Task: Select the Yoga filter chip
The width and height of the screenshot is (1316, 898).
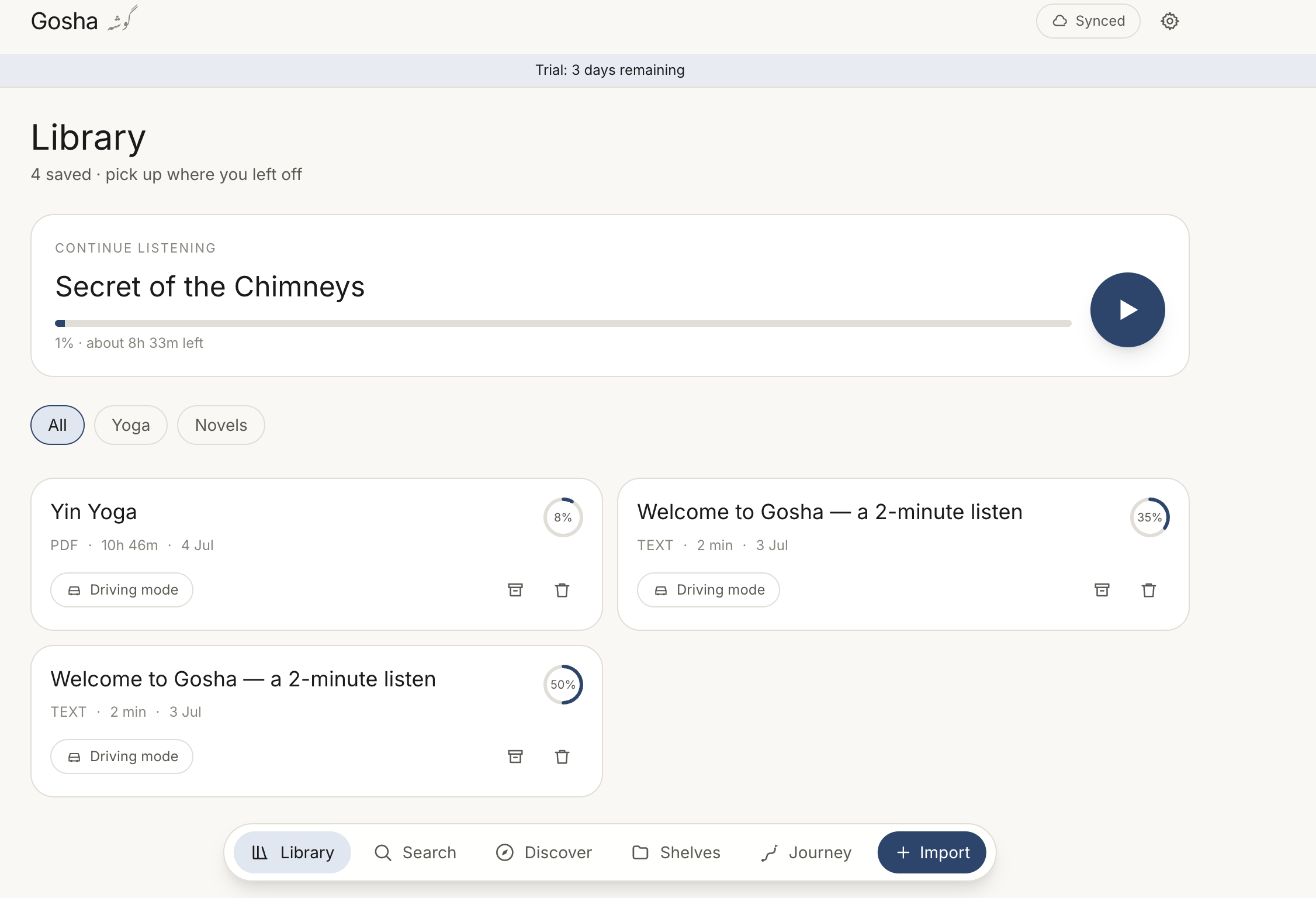Action: point(131,425)
